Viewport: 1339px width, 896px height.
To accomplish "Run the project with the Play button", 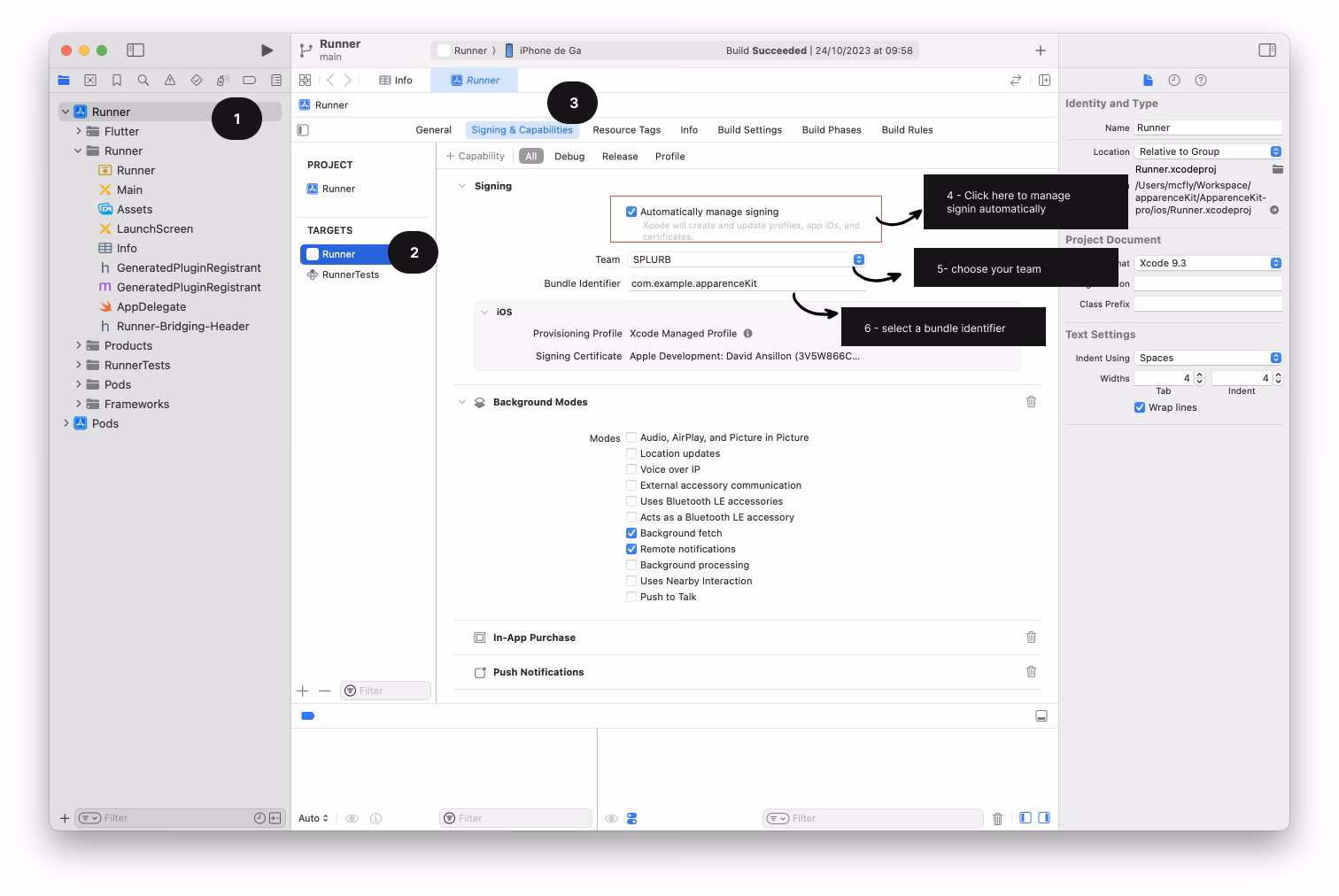I will point(267,50).
